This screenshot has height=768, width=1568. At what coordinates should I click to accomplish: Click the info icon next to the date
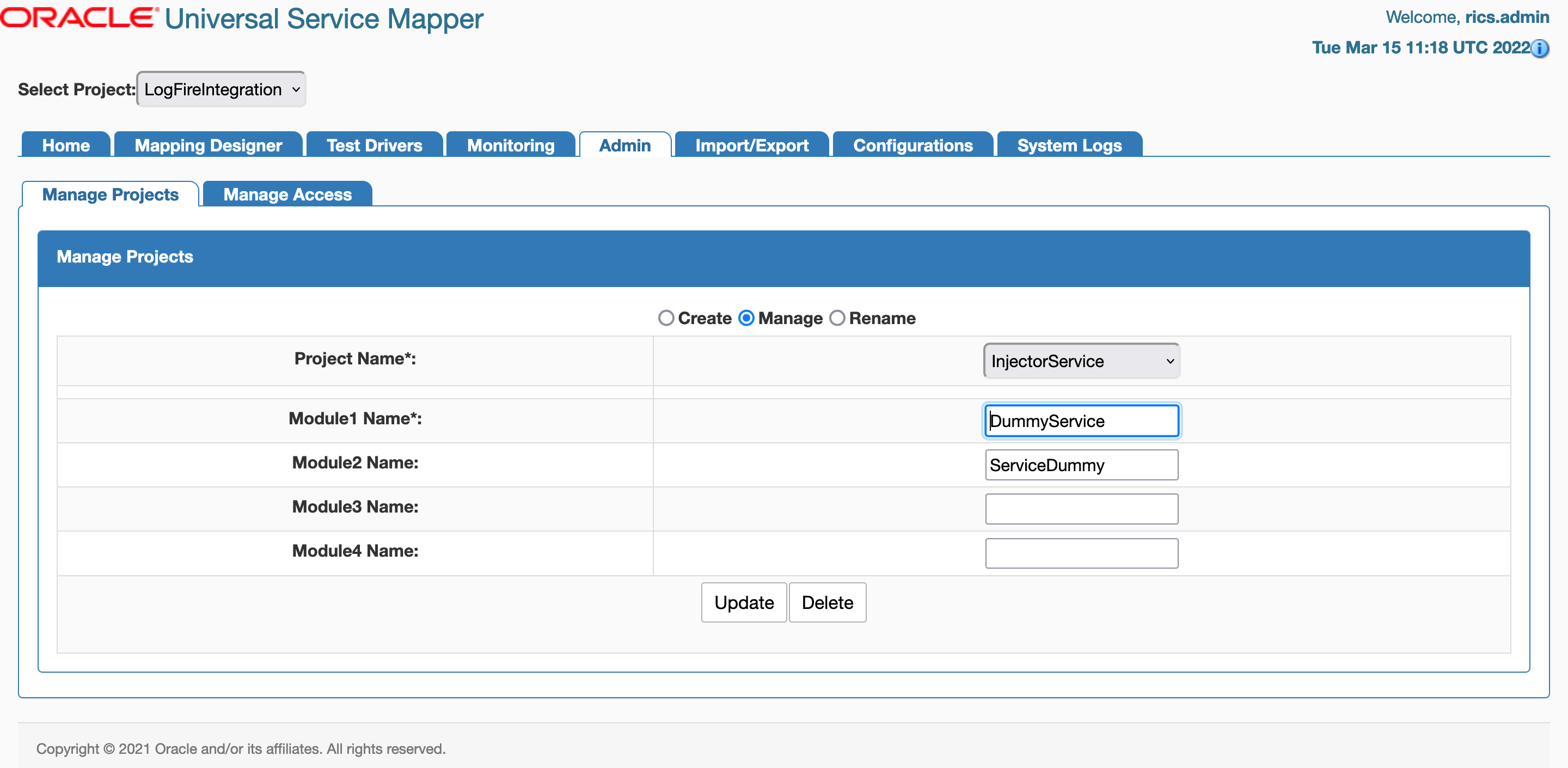click(x=1541, y=50)
